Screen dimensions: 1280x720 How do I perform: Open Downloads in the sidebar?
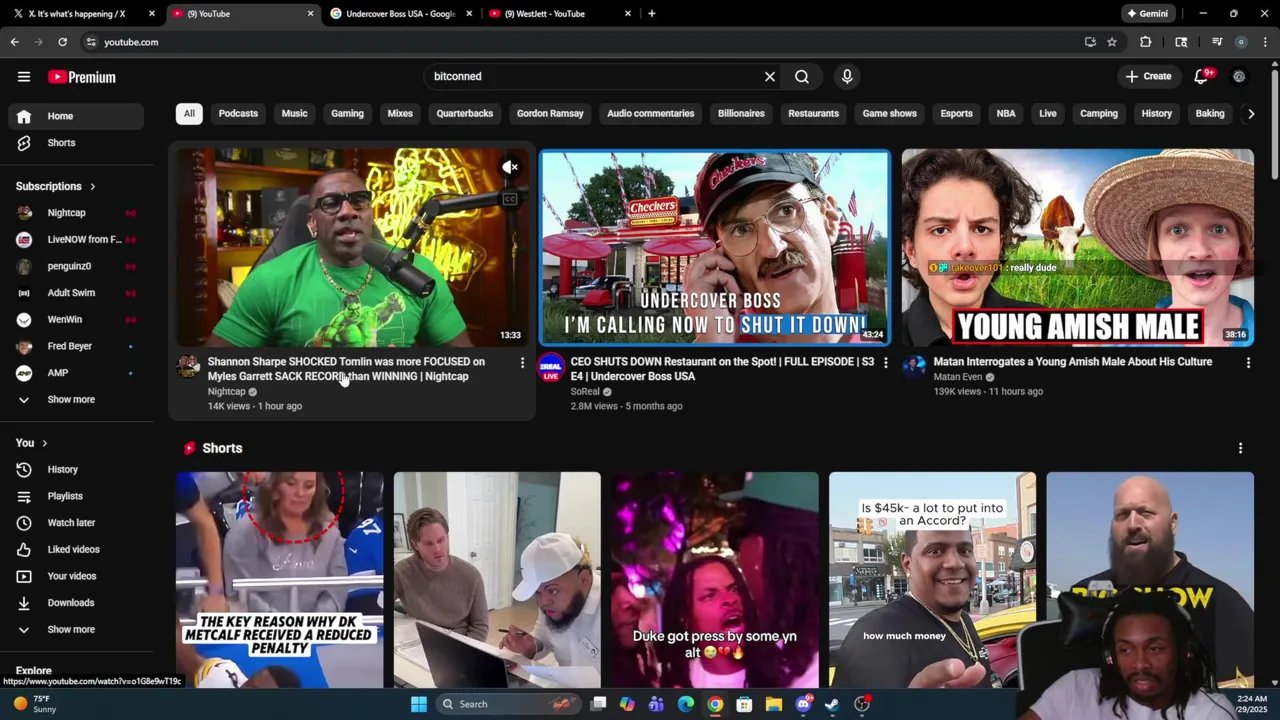pyautogui.click(x=76, y=603)
